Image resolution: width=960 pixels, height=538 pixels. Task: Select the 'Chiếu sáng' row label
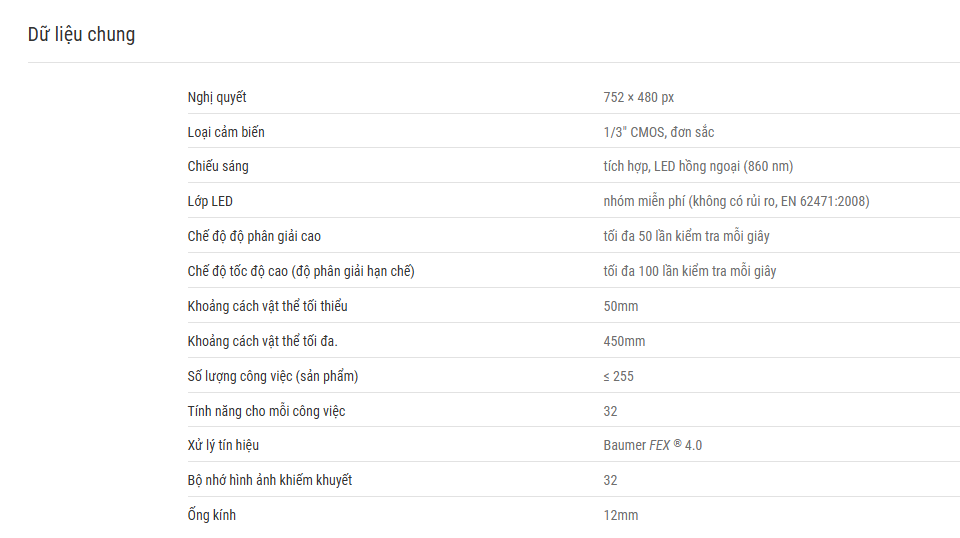(x=218, y=166)
